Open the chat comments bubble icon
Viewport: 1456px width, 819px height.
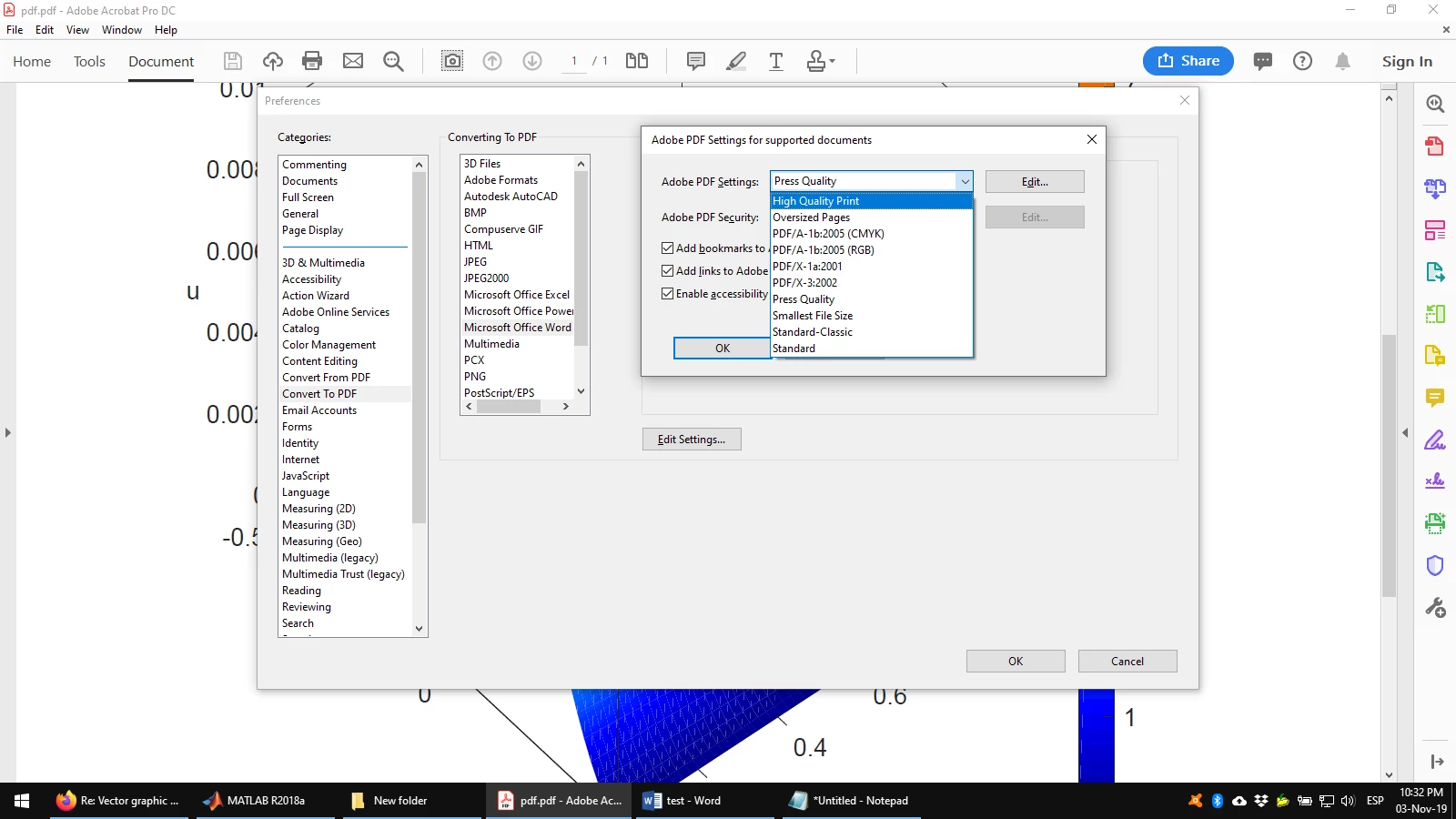tap(1263, 61)
